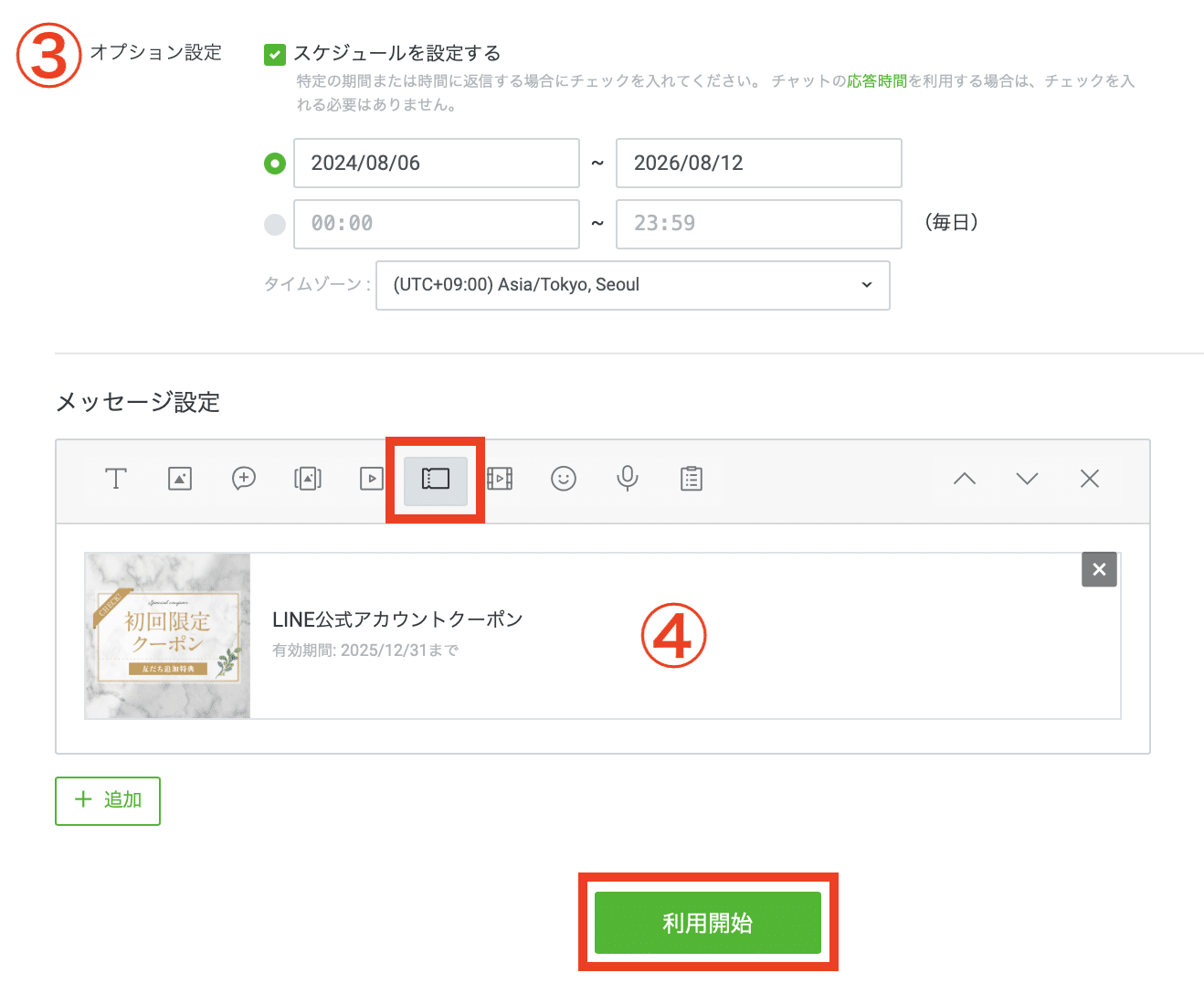Pick the emoji smiley face icon

[564, 479]
